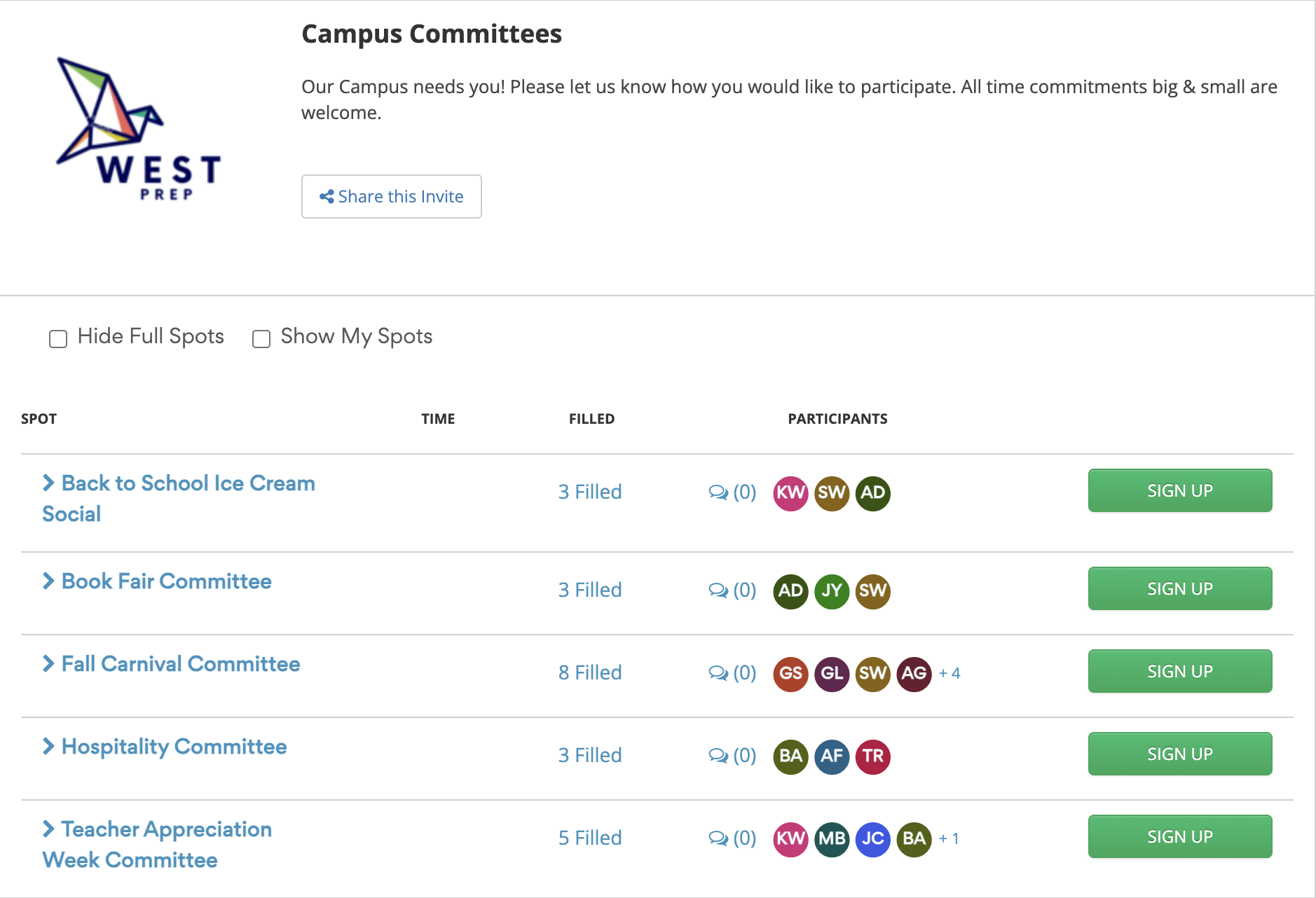The image size is (1316, 898).
Task: Click the Campus Committees heading
Action: click(432, 34)
